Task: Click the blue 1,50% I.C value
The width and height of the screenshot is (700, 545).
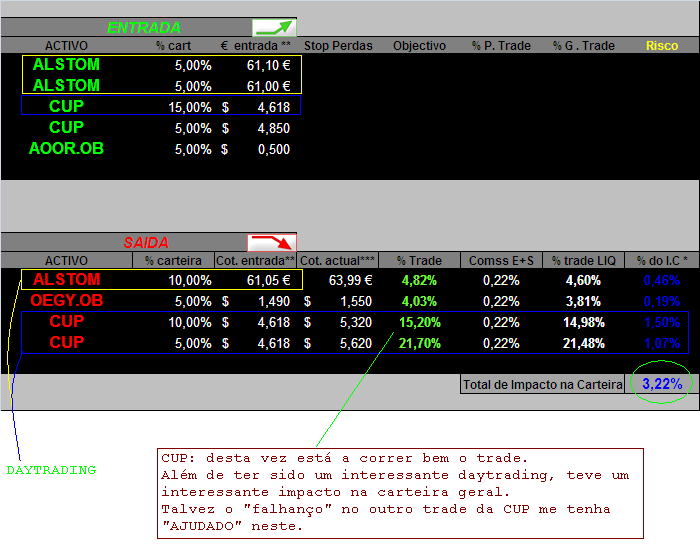Action: pyautogui.click(x=662, y=322)
